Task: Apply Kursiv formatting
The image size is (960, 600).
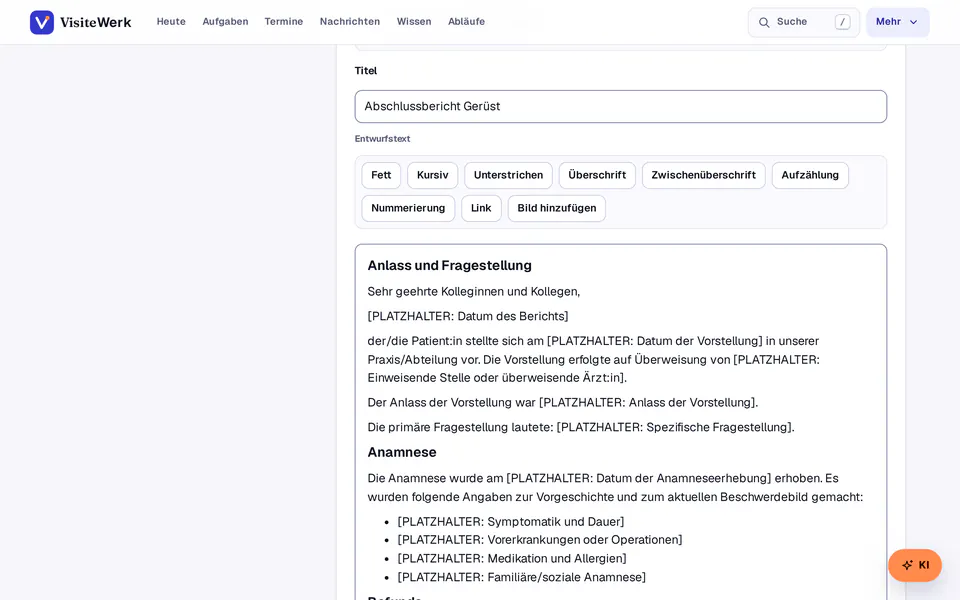Action: click(x=432, y=175)
